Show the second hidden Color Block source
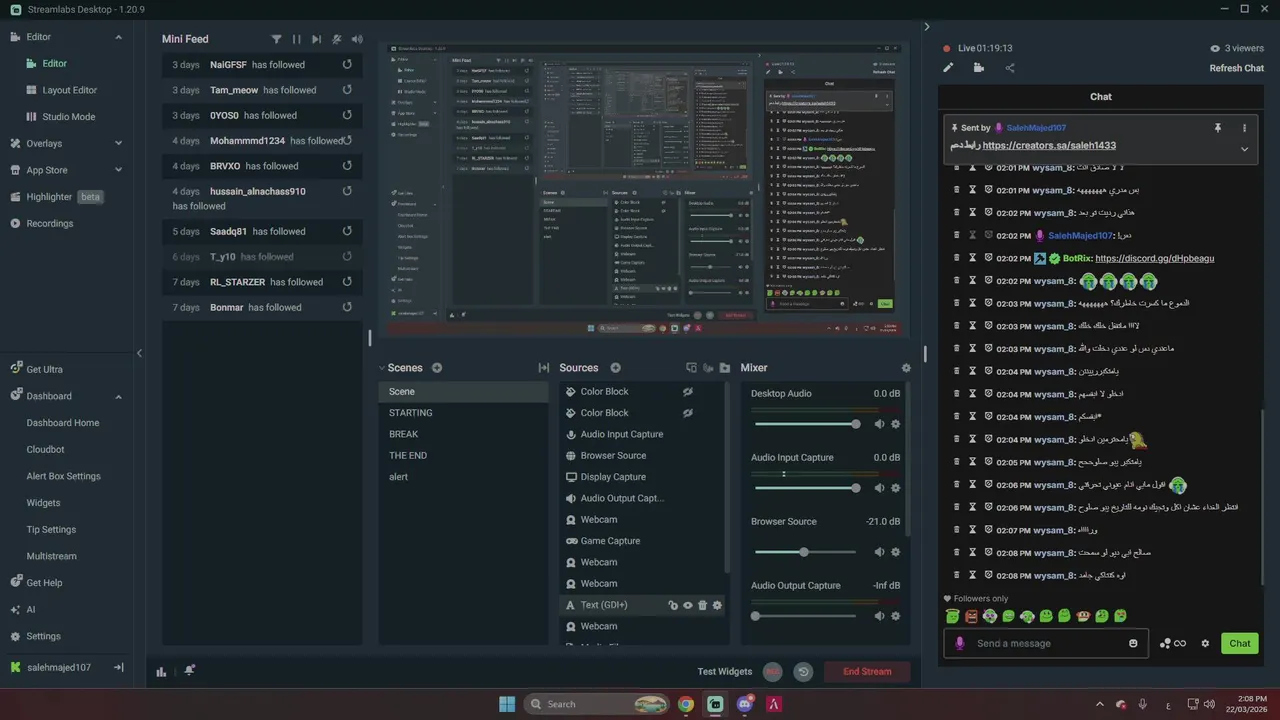Image resolution: width=1280 pixels, height=720 pixels. click(688, 413)
